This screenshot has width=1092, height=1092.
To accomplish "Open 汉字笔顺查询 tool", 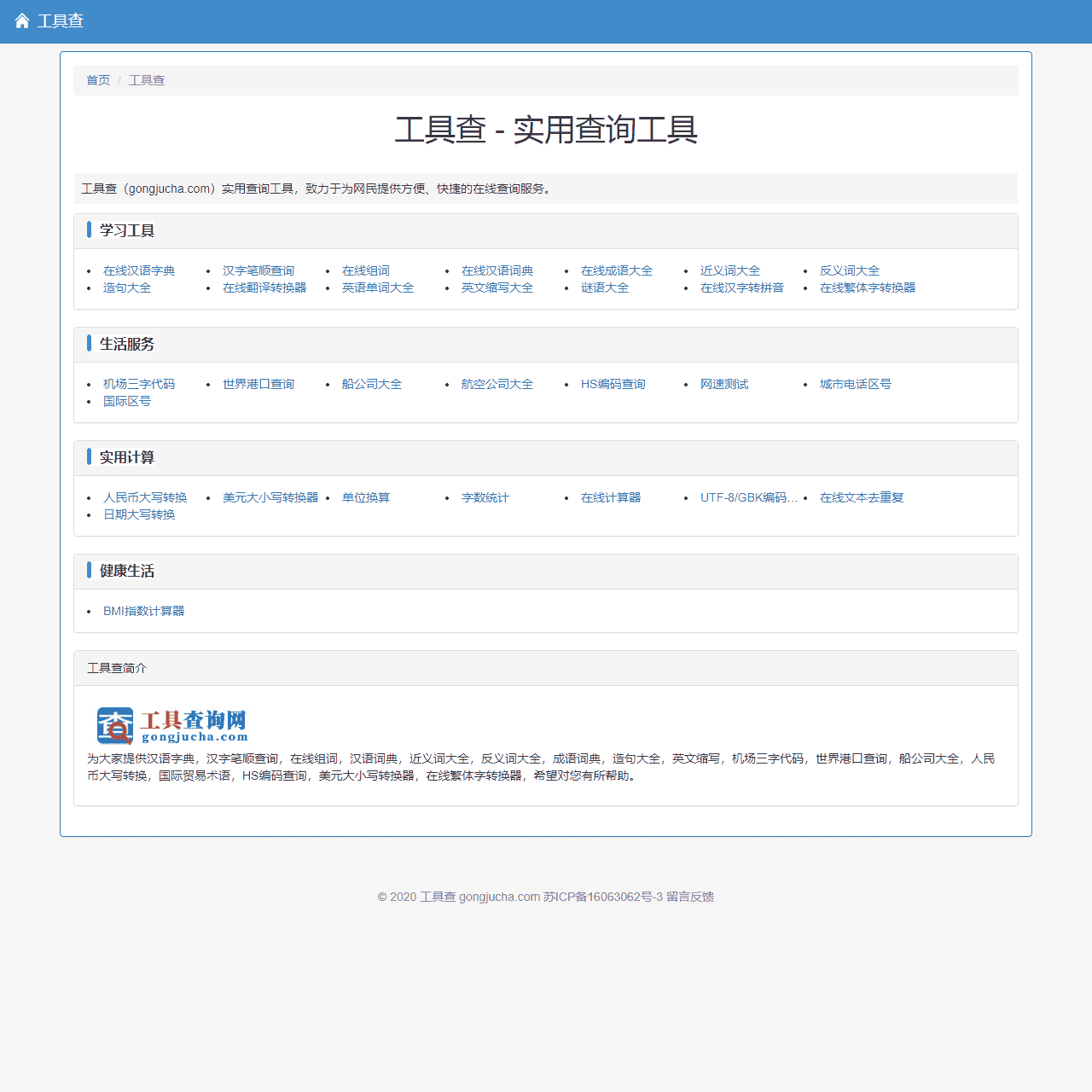I will [x=258, y=270].
